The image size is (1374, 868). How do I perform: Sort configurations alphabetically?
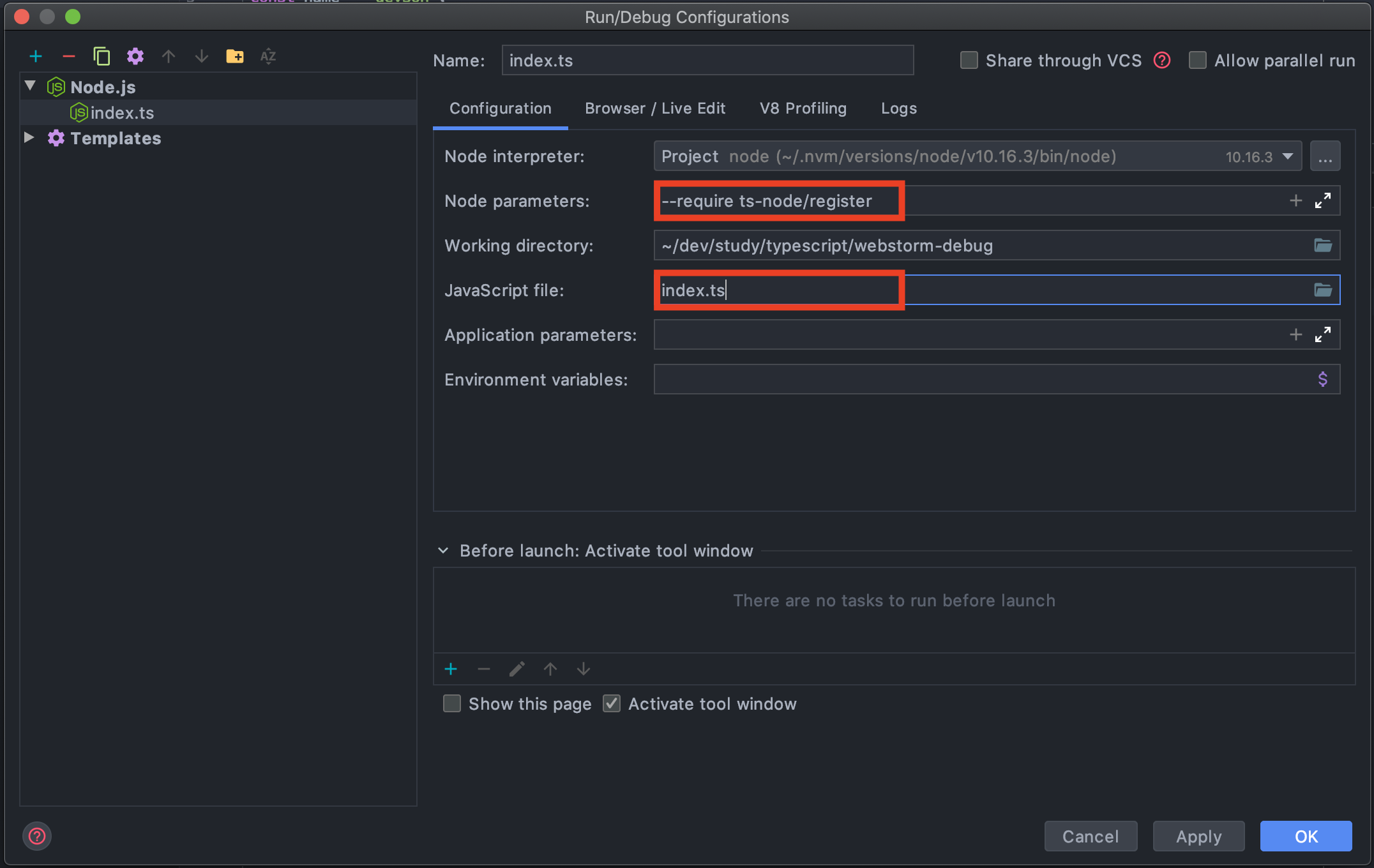(x=268, y=56)
